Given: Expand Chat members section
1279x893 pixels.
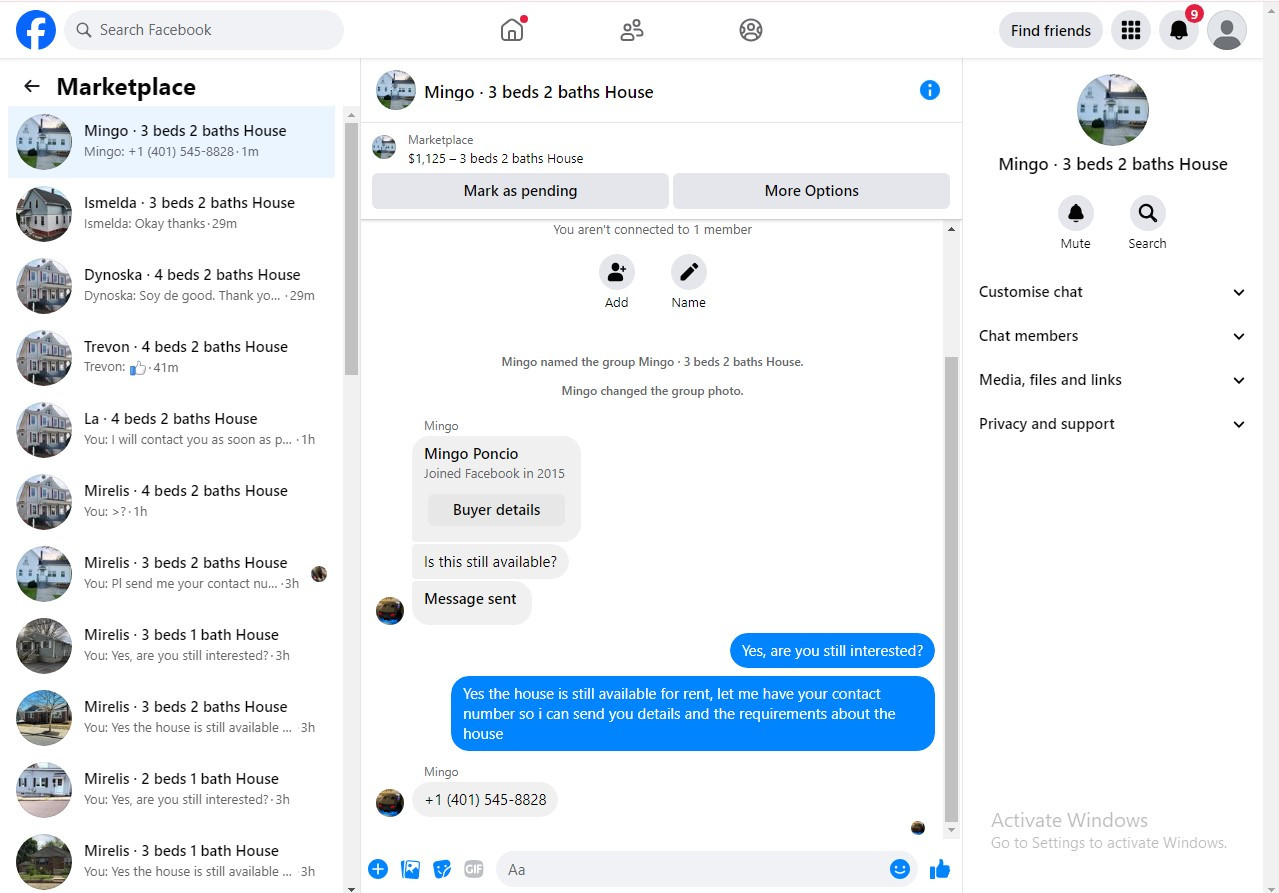Looking at the screenshot, I should click(1113, 336).
